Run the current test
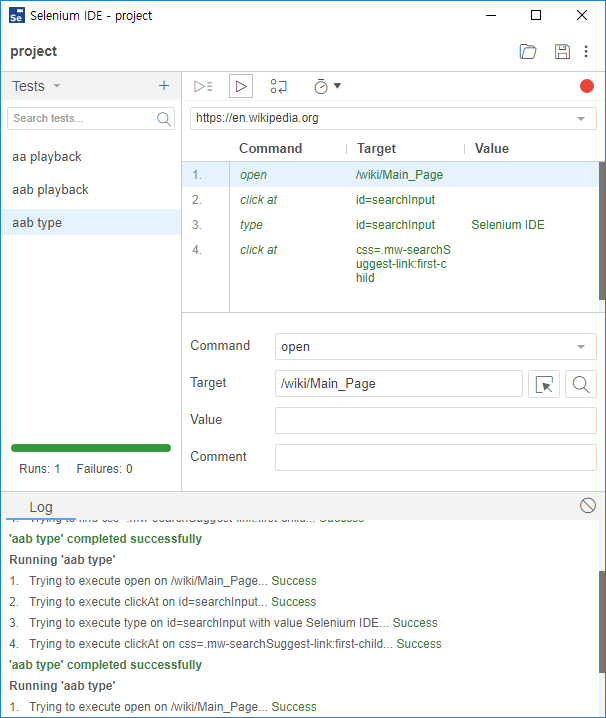This screenshot has width=606, height=718. pyautogui.click(x=241, y=86)
